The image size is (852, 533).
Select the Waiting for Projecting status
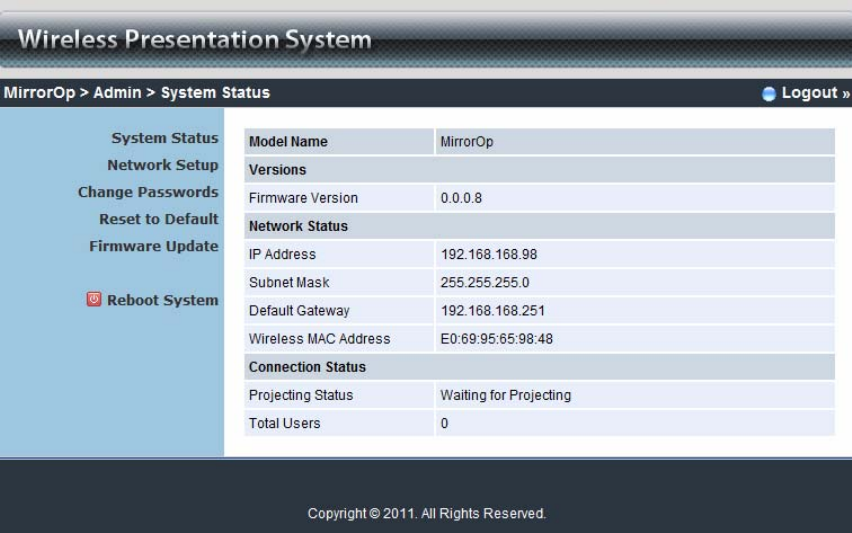(x=505, y=396)
